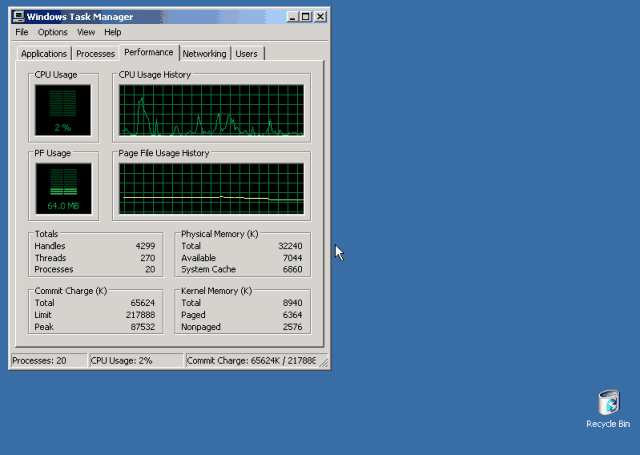Viewport: 640px width, 455px height.
Task: Open the View menu
Action: pos(86,32)
